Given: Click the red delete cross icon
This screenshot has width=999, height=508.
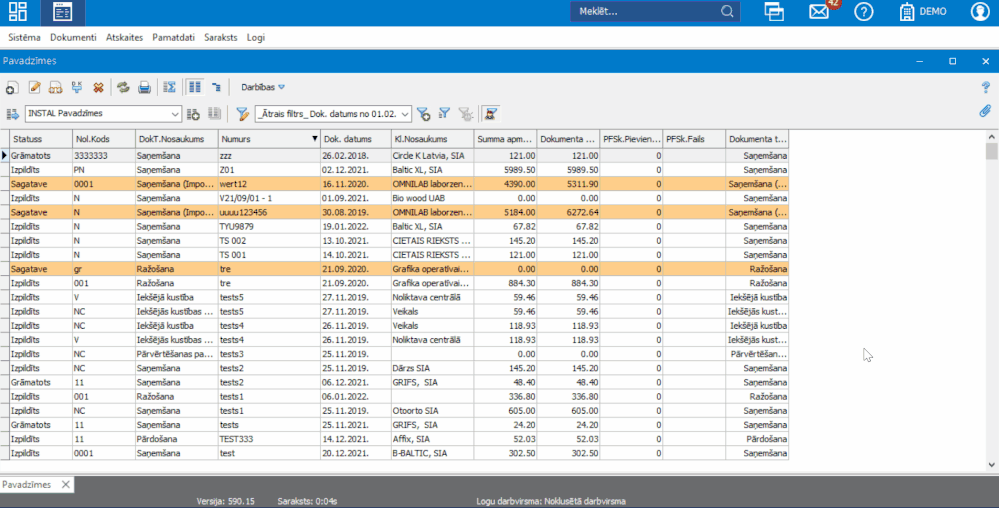Looking at the screenshot, I should [x=98, y=87].
